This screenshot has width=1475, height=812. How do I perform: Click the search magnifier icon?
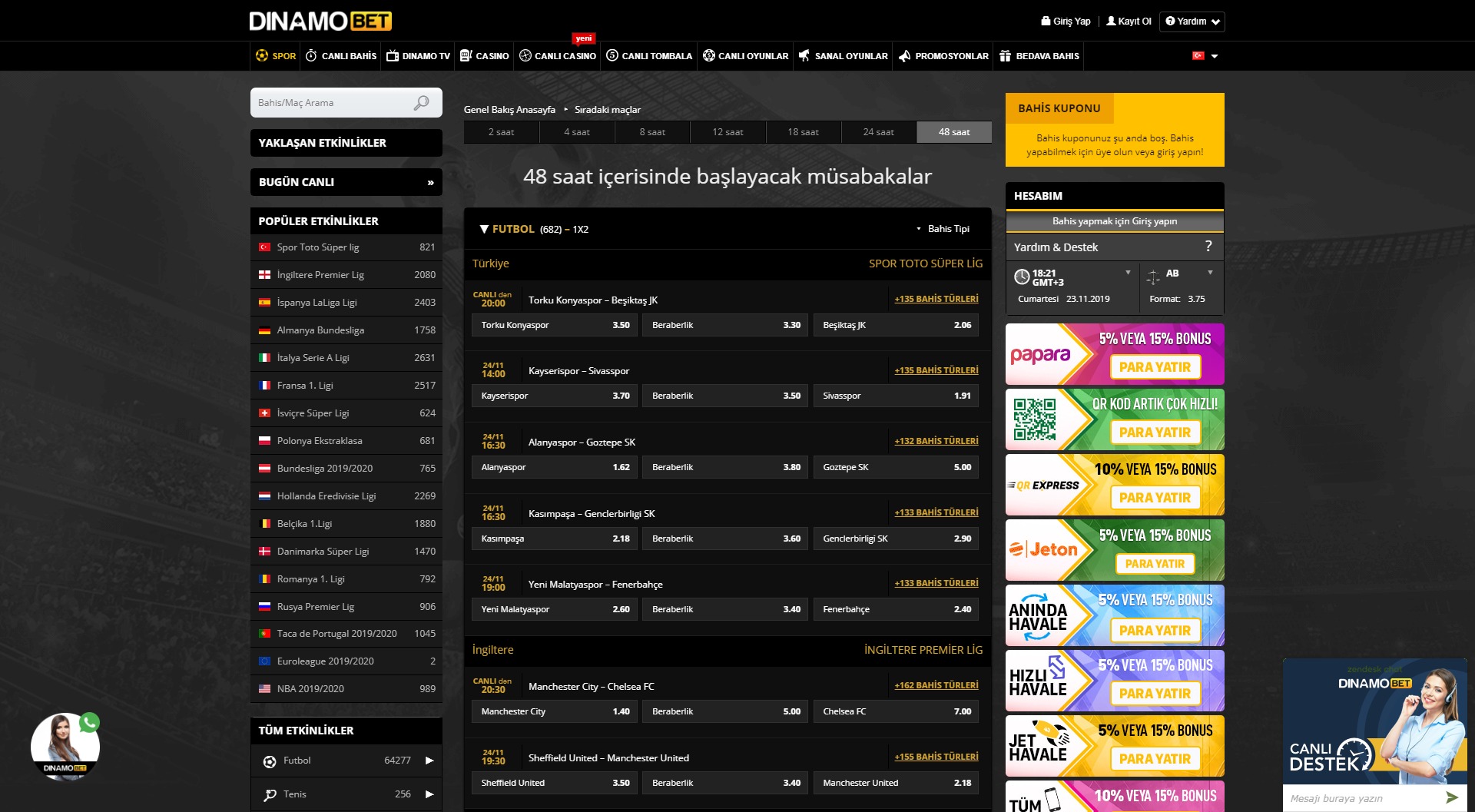[x=422, y=103]
